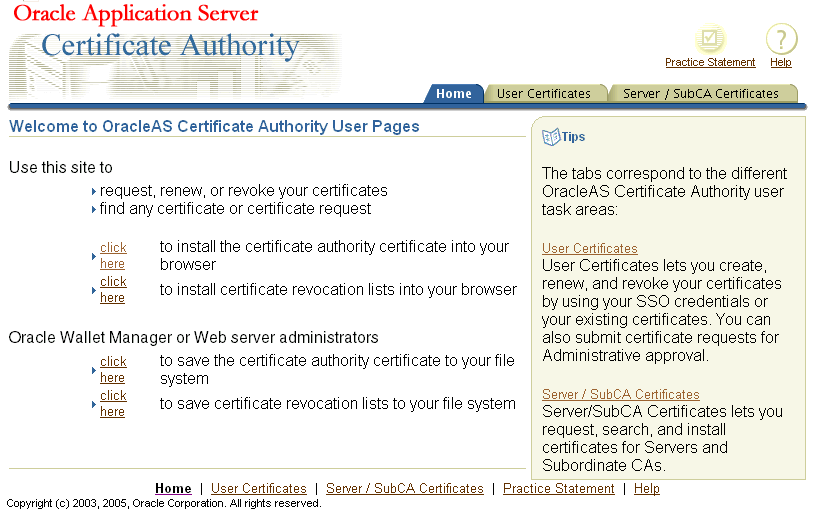Click the Oracle Application Server title text
Image resolution: width=814 pixels, height=514 pixels.
[135, 14]
